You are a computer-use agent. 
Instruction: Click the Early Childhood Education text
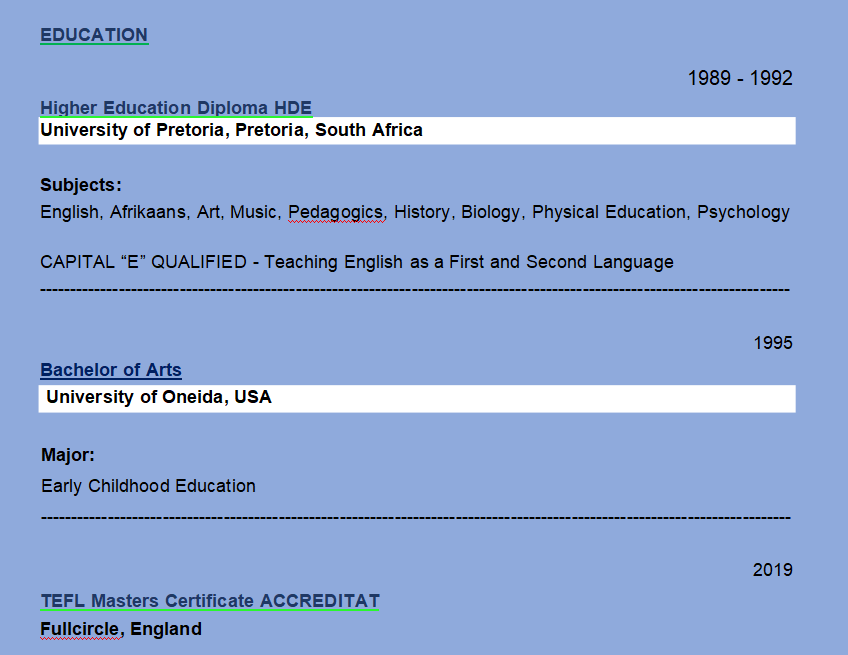click(148, 486)
